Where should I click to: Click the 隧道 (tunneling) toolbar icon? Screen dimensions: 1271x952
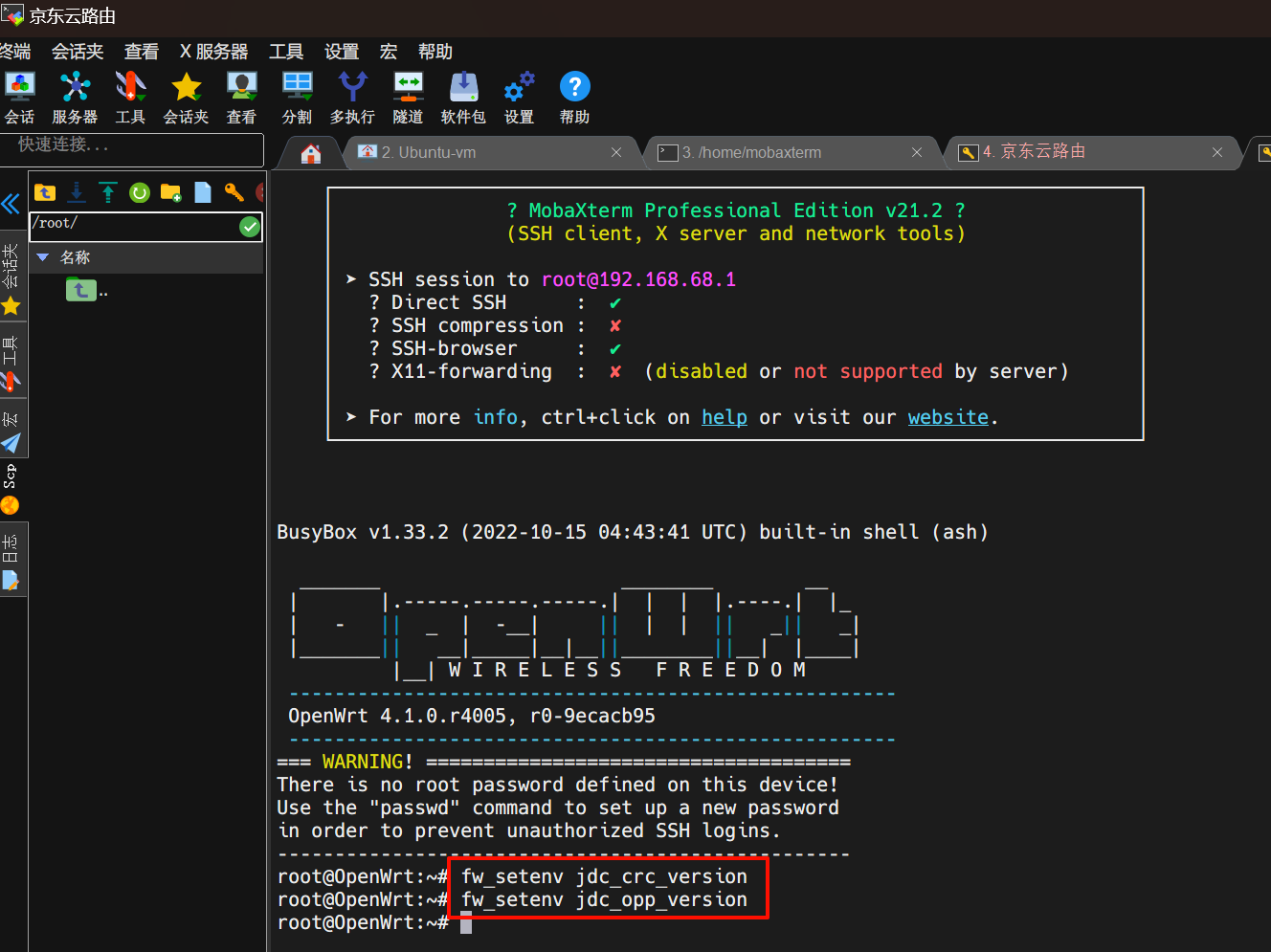pos(408,97)
